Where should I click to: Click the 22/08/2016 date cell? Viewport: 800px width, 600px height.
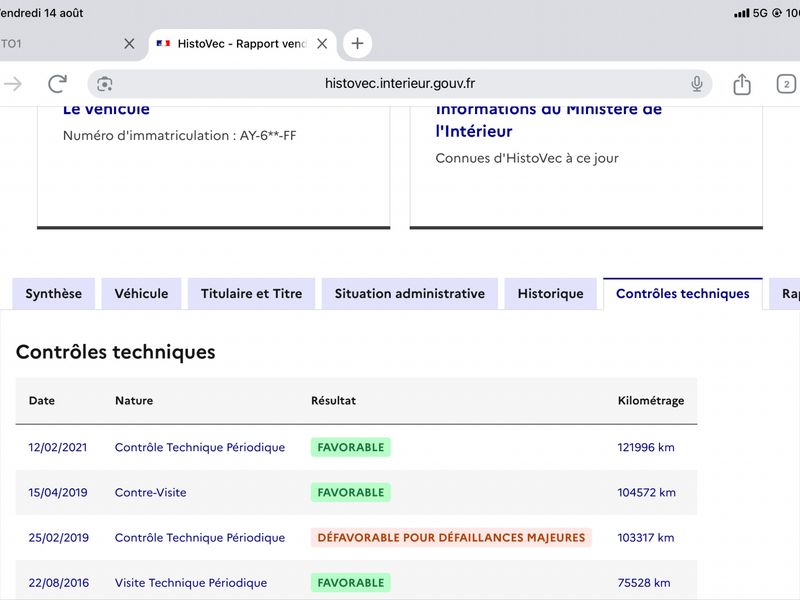pyautogui.click(x=59, y=583)
